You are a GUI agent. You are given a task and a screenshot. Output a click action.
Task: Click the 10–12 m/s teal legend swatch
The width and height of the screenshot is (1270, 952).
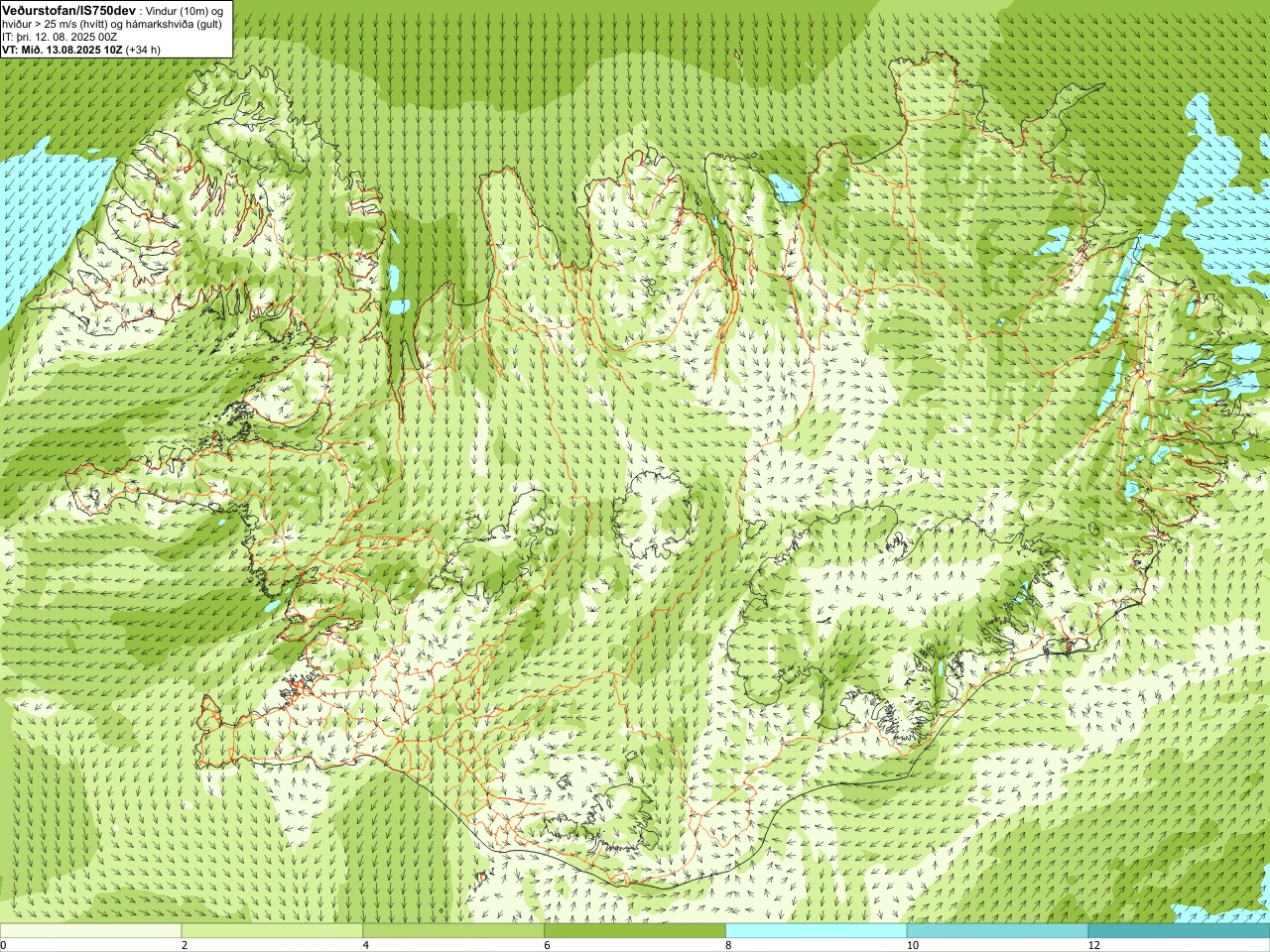coord(997,931)
